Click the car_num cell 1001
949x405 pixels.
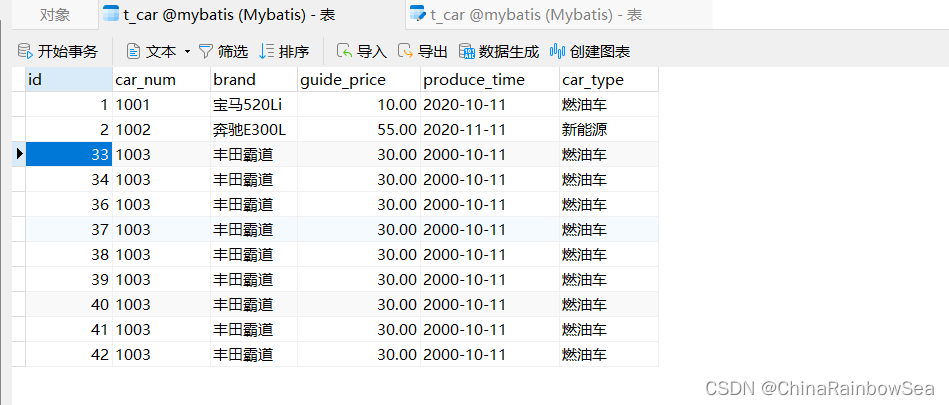point(162,105)
